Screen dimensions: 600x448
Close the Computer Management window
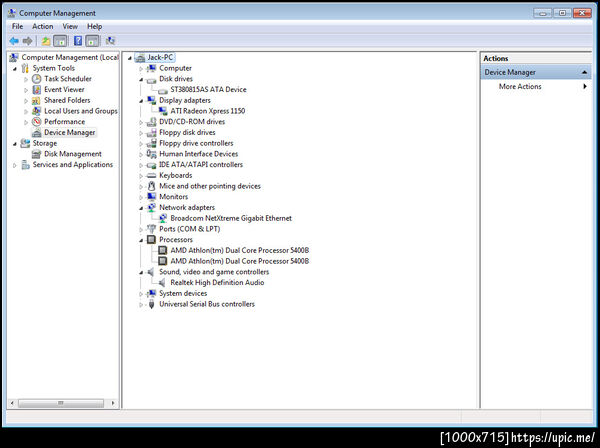click(x=582, y=13)
